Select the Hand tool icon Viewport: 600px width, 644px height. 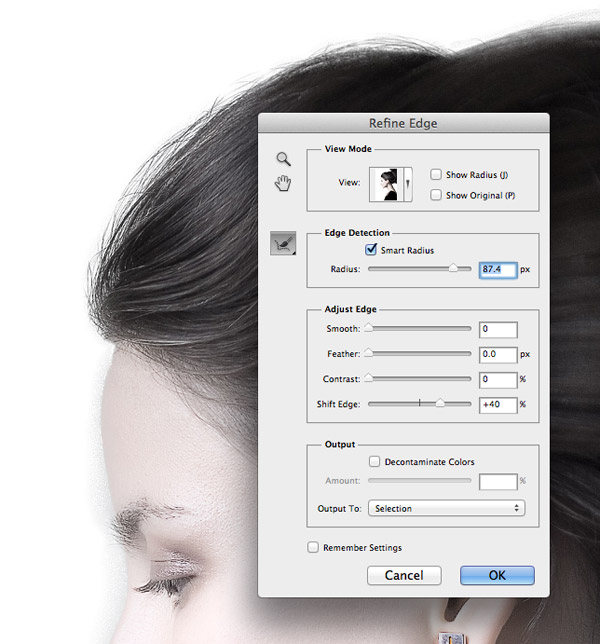pos(284,182)
